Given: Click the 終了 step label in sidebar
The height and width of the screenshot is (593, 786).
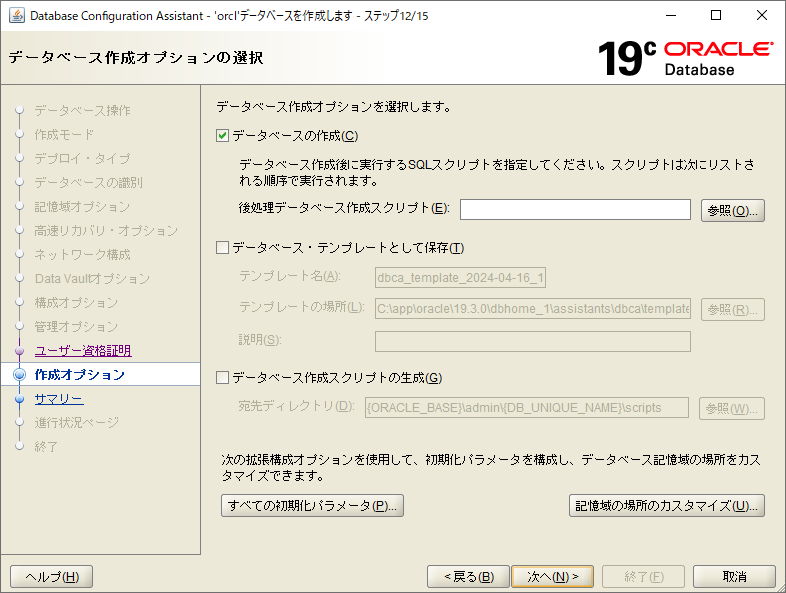Looking at the screenshot, I should tap(46, 447).
